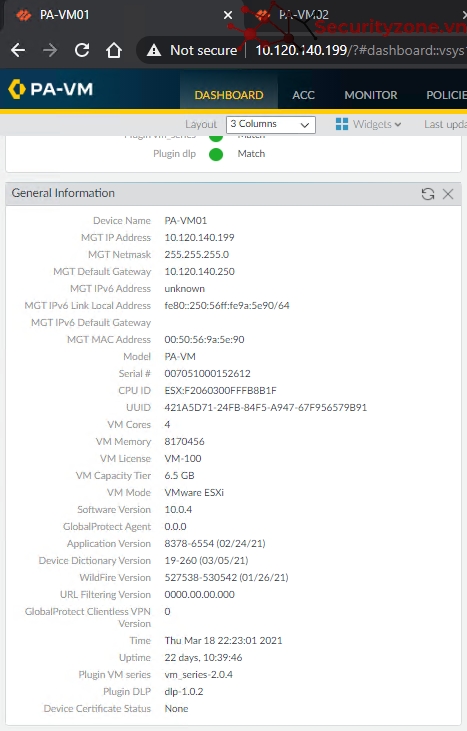Select Device Dictionary Version 19-260 (03/05/21)

[206, 561]
